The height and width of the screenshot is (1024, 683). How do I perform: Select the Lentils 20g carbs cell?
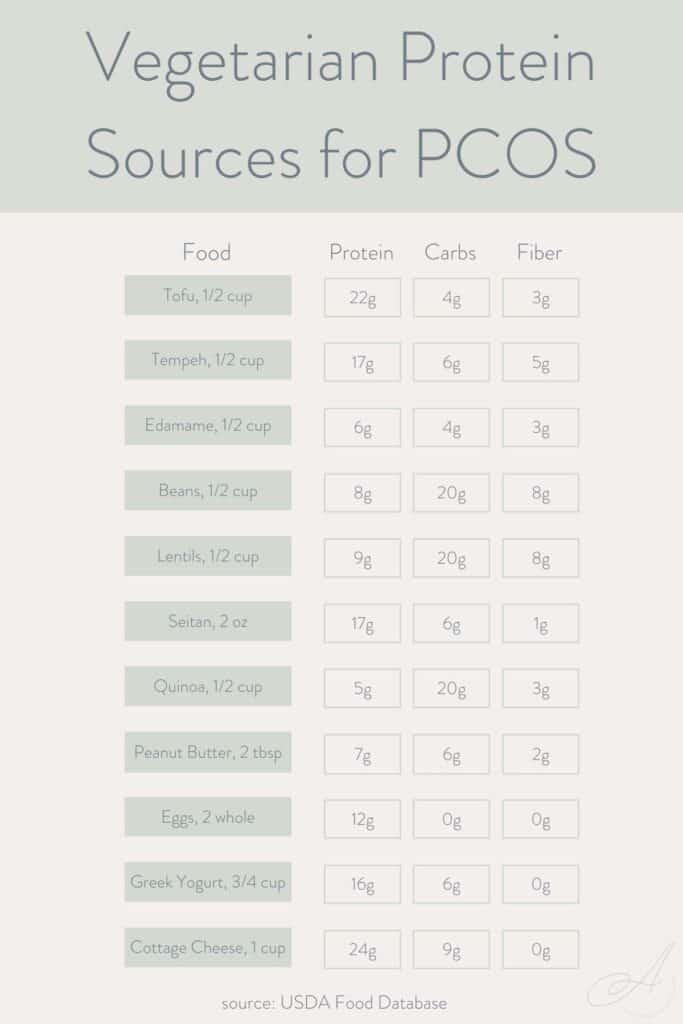point(451,558)
